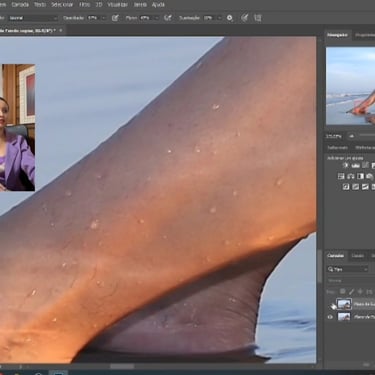
Task: Switch to the Navegador panel tab
Action: (337, 35)
